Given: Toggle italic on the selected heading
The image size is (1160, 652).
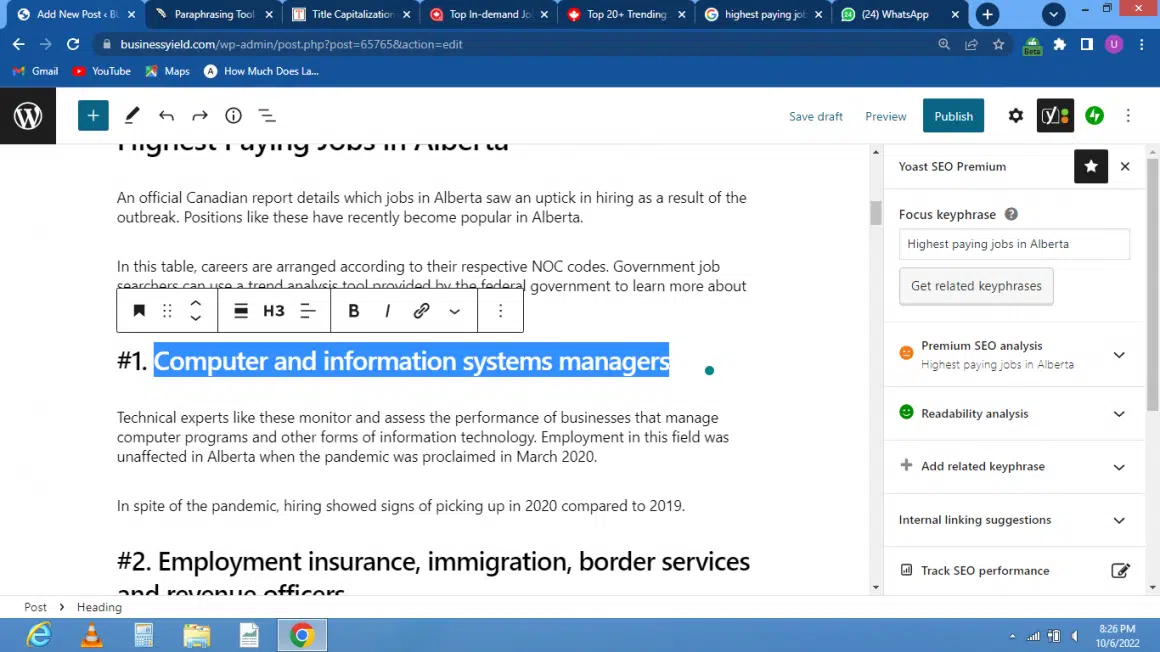Looking at the screenshot, I should (387, 311).
